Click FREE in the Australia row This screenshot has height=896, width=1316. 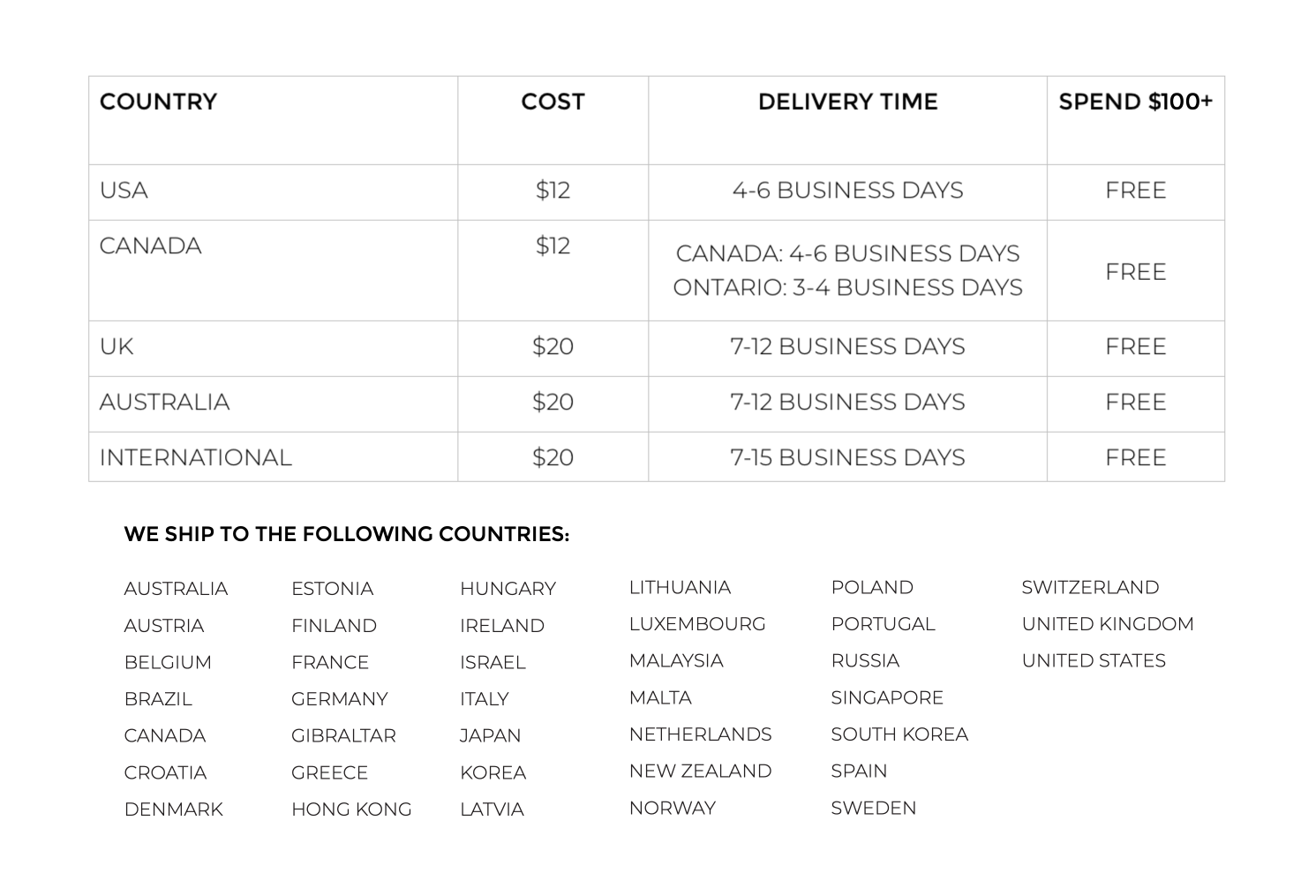pos(1135,402)
